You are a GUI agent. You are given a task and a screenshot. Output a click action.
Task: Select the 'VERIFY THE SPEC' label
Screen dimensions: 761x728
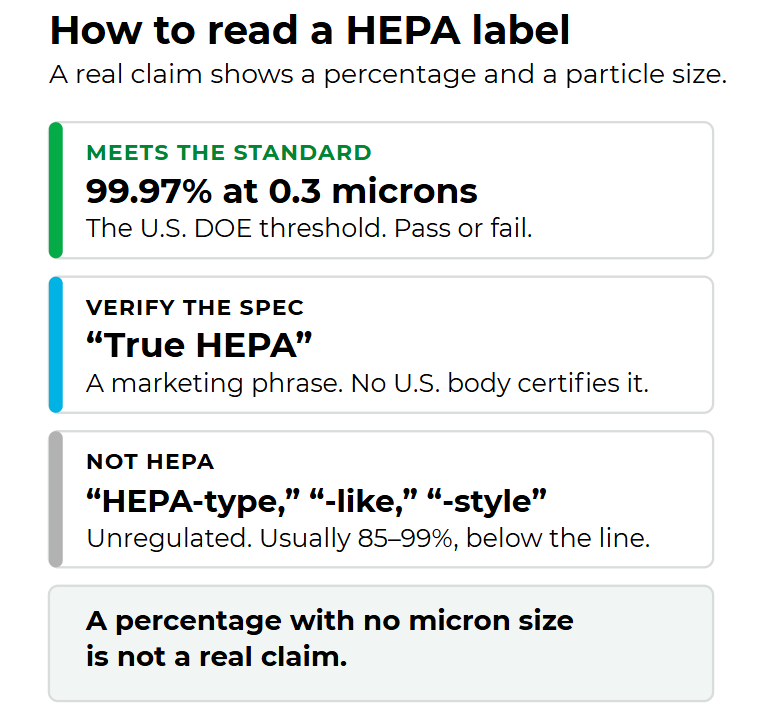tap(195, 308)
